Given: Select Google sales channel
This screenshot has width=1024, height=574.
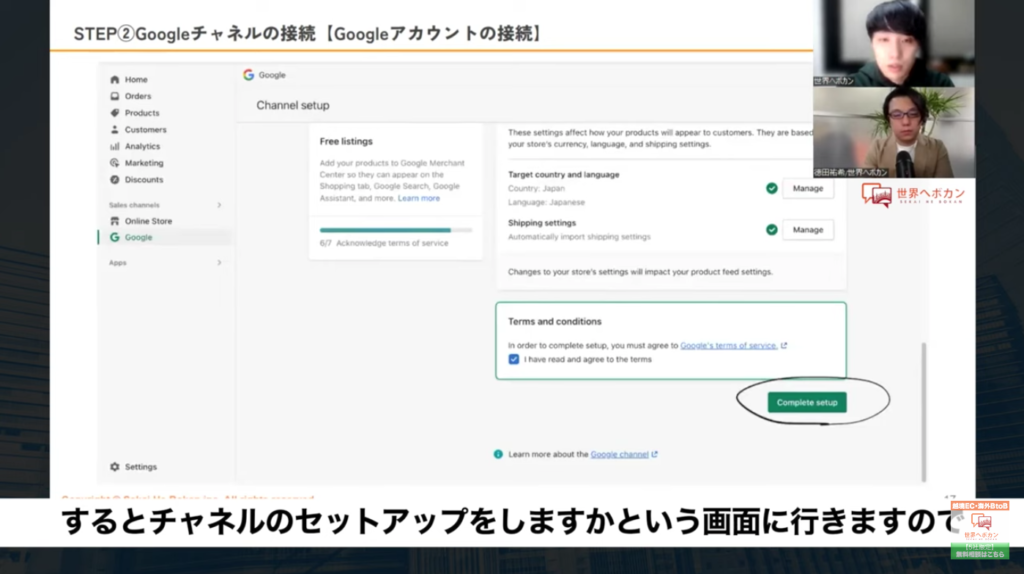Looking at the screenshot, I should point(138,237).
